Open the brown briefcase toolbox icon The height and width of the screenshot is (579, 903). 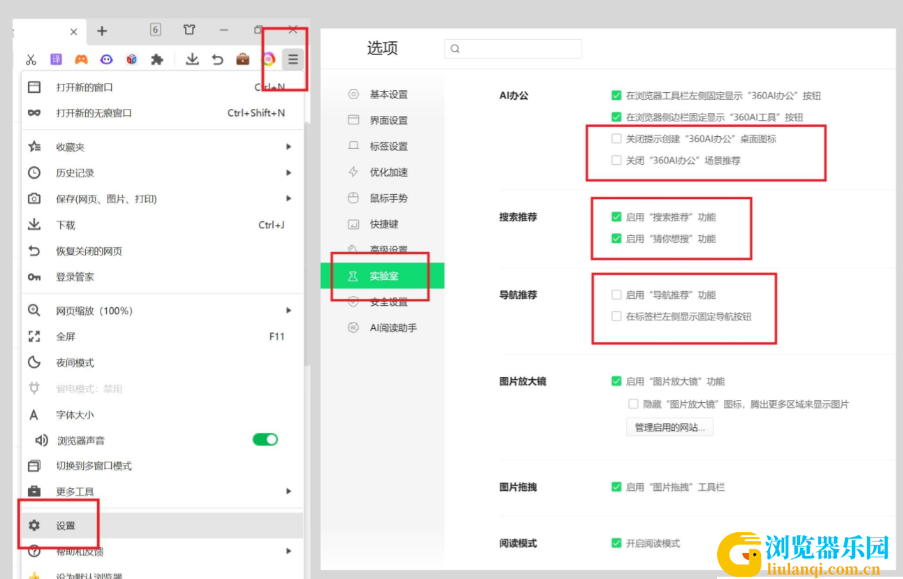tap(242, 59)
